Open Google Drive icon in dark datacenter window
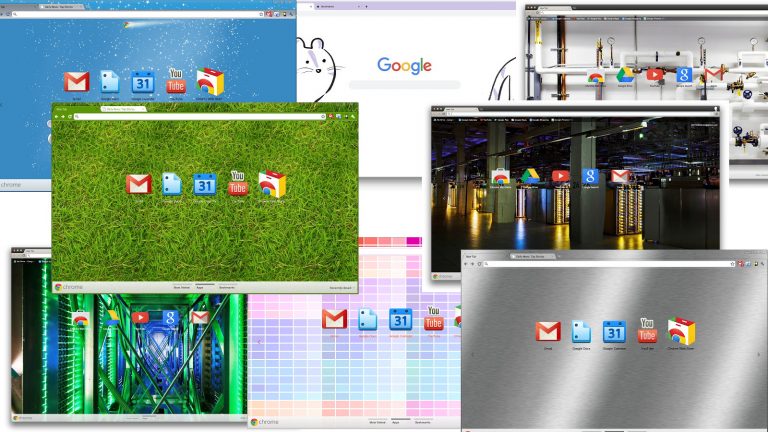The width and height of the screenshot is (768, 432). click(530, 176)
